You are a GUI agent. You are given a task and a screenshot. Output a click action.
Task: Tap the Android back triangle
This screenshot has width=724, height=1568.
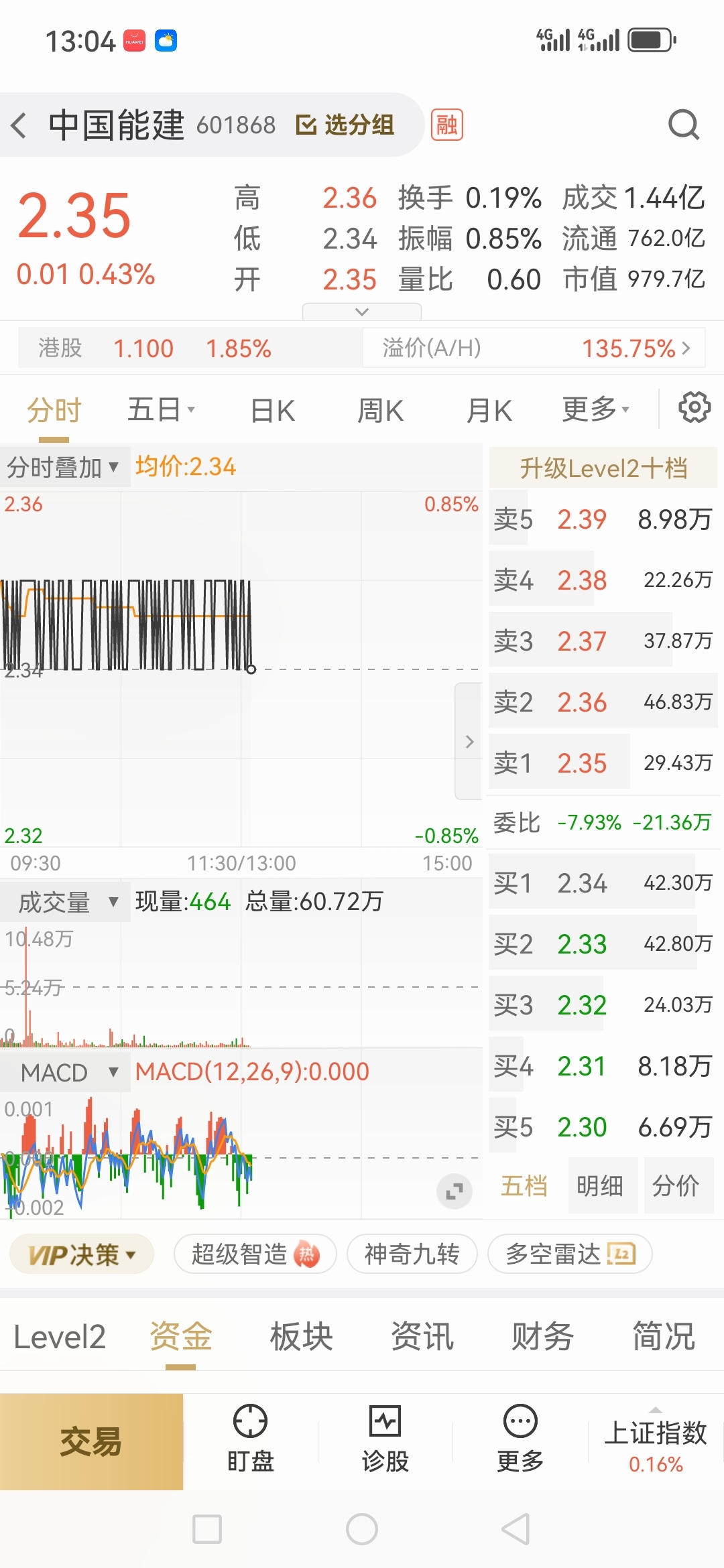pos(516,1529)
